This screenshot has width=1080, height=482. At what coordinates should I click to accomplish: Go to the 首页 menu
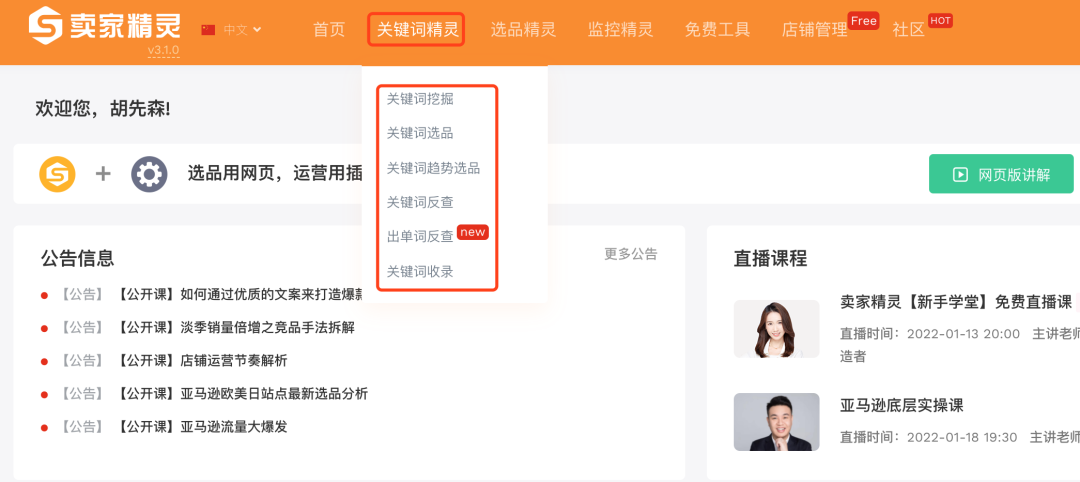329,30
